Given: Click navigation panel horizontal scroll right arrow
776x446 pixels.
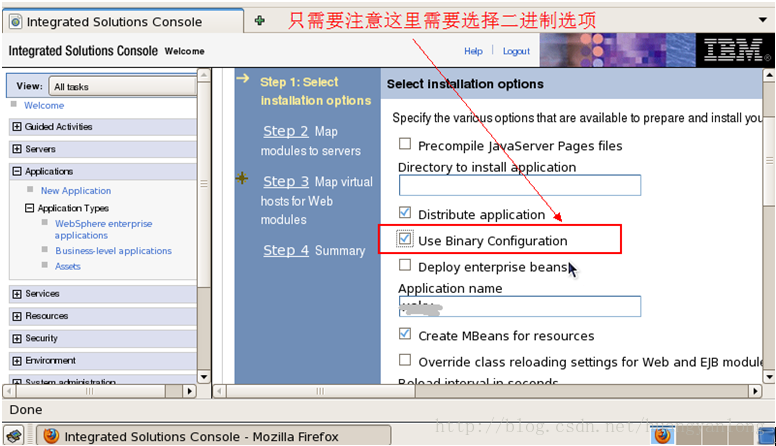Looking at the screenshot, I should (190, 391).
